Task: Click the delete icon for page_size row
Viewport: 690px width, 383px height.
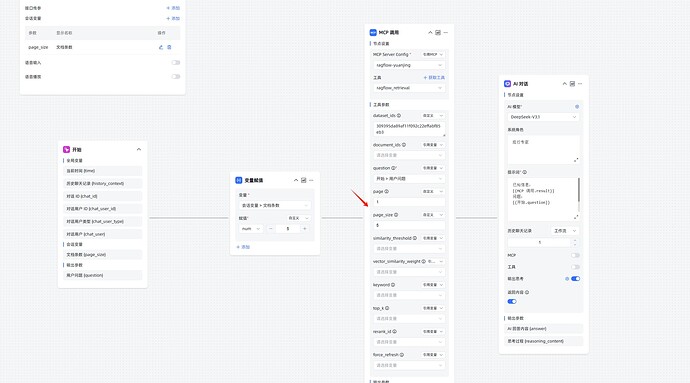Action: [x=169, y=47]
